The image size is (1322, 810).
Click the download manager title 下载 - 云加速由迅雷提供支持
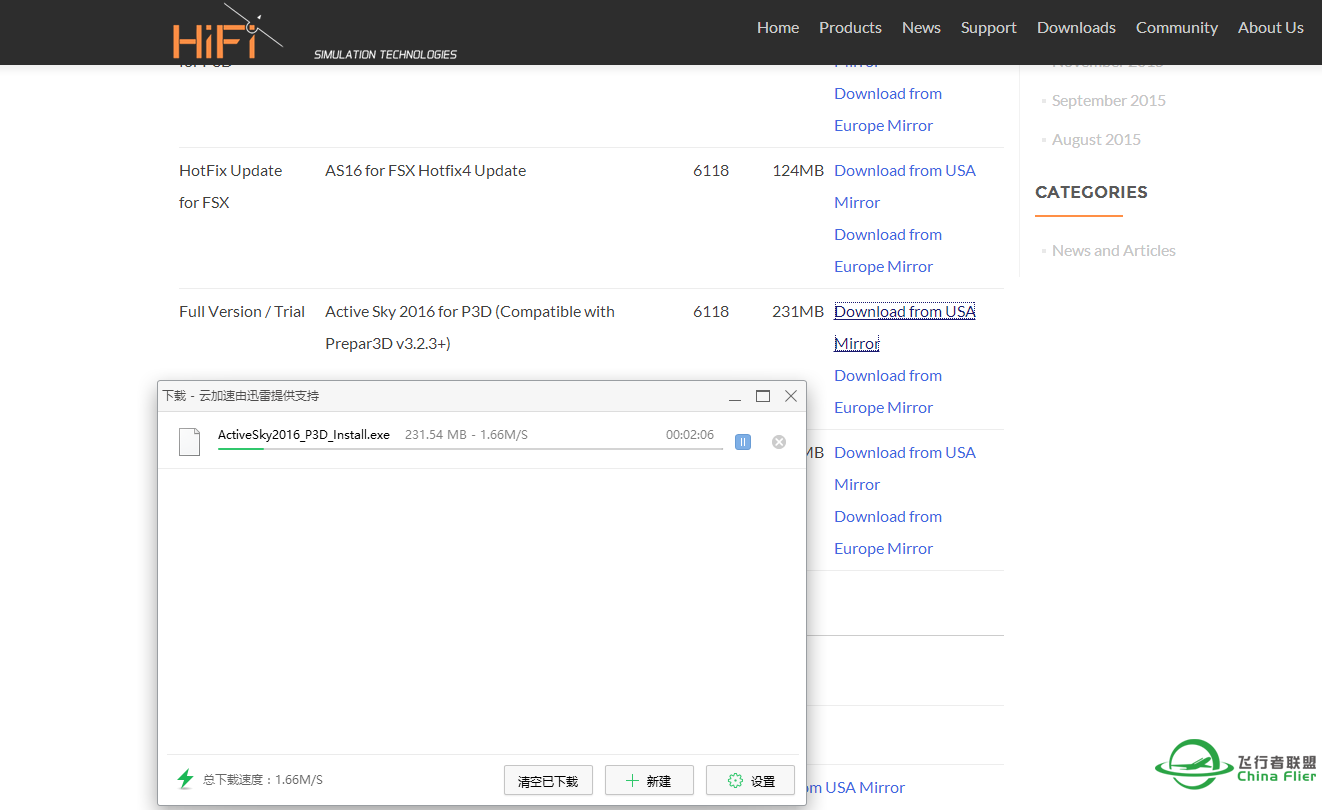click(x=241, y=396)
